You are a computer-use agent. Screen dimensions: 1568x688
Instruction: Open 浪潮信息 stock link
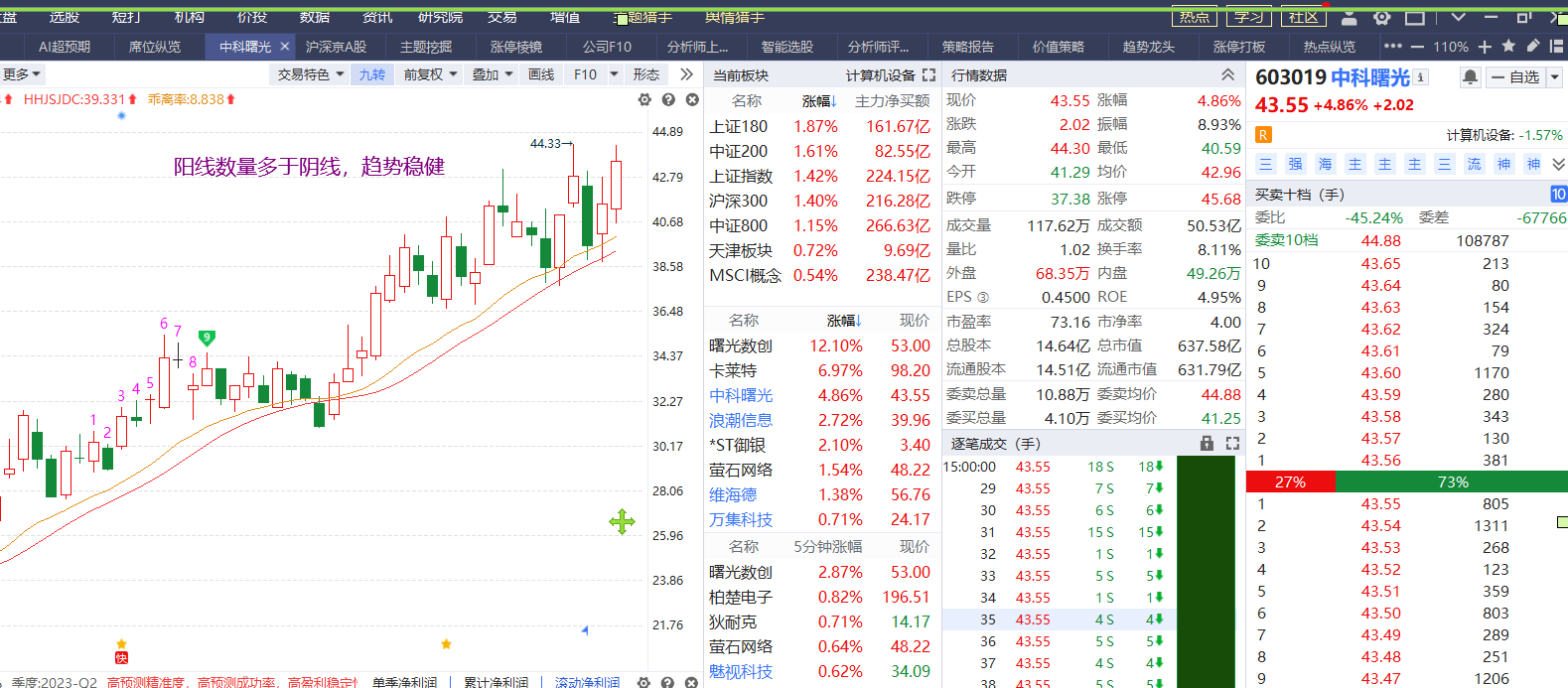pyautogui.click(x=741, y=421)
